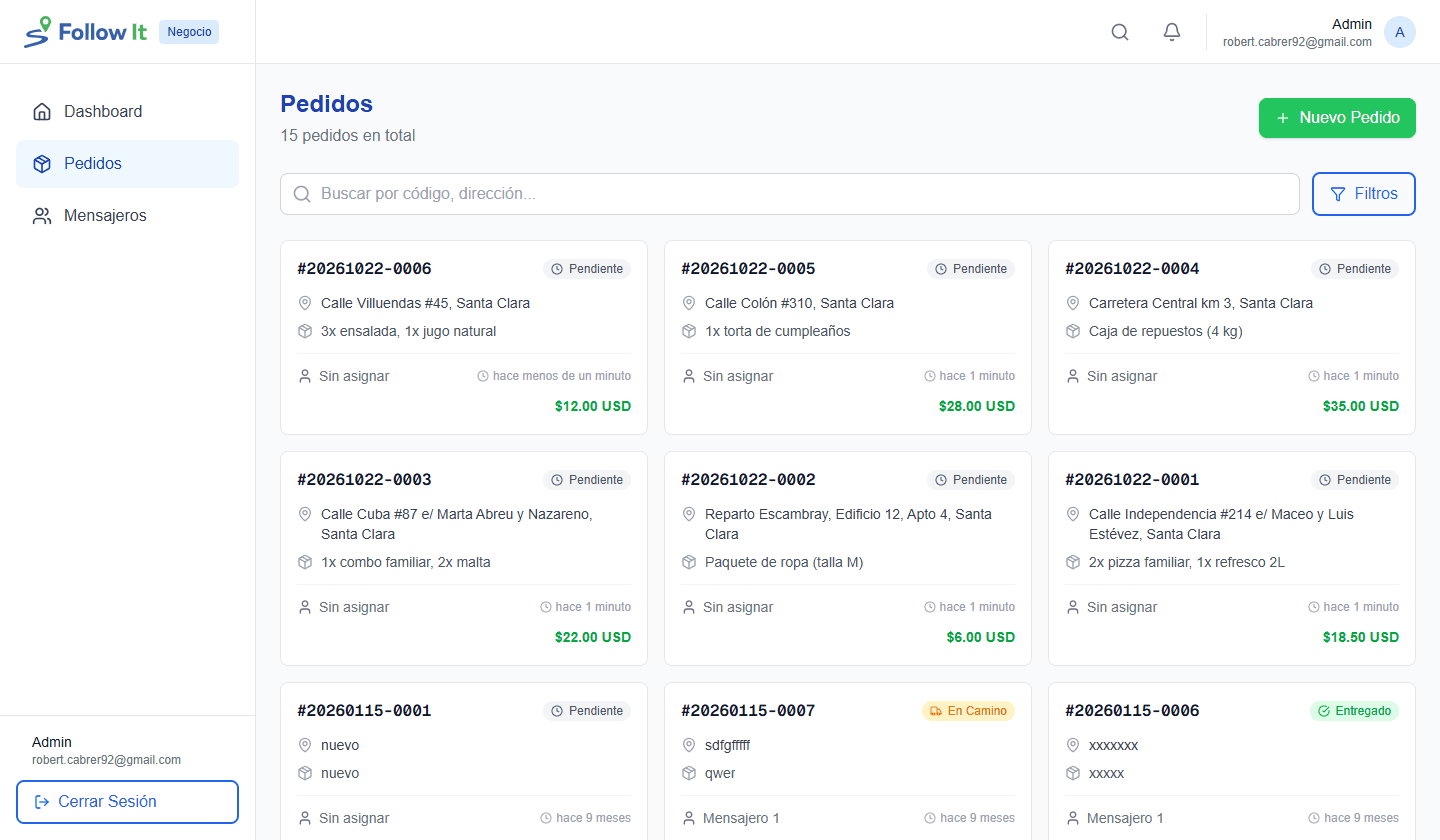Viewport: 1440px width, 840px height.
Task: Click the $28.00 USD amount
Action: tap(977, 406)
